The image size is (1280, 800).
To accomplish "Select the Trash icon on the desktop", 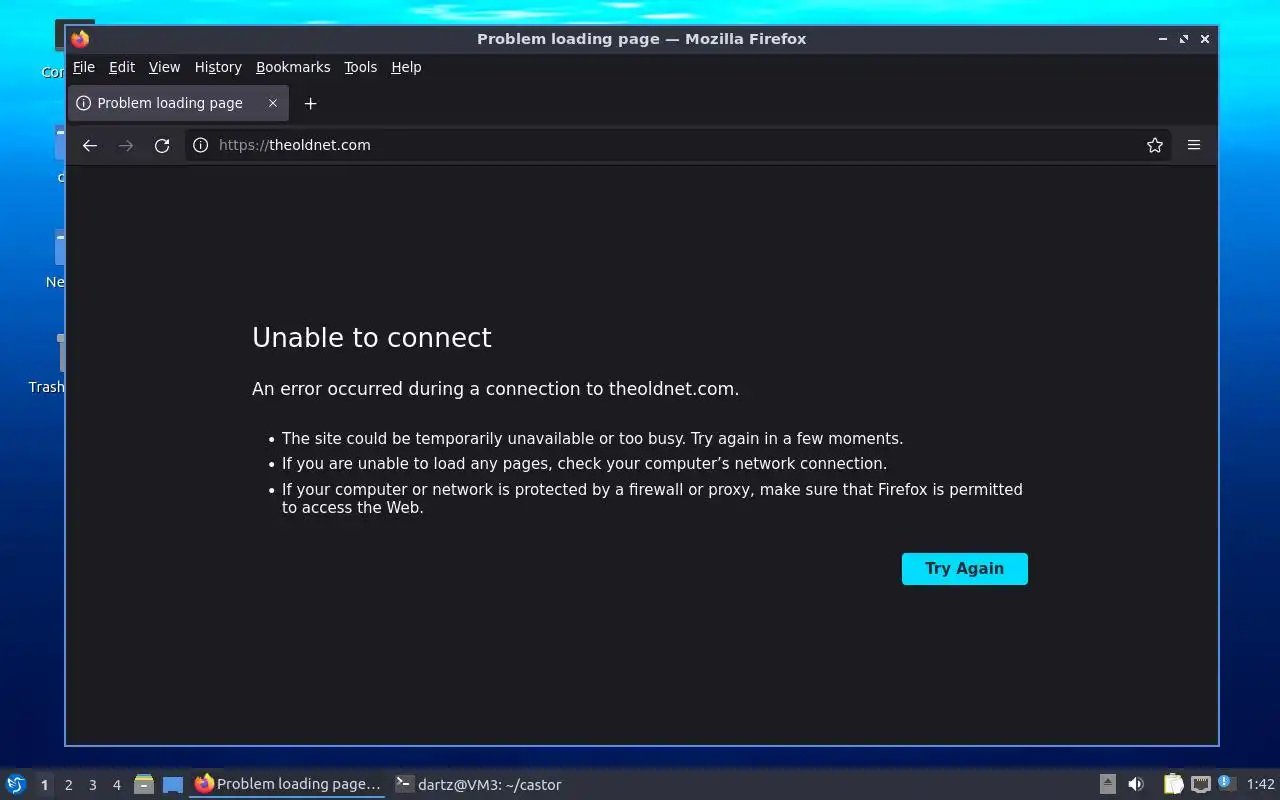I will click(x=47, y=365).
